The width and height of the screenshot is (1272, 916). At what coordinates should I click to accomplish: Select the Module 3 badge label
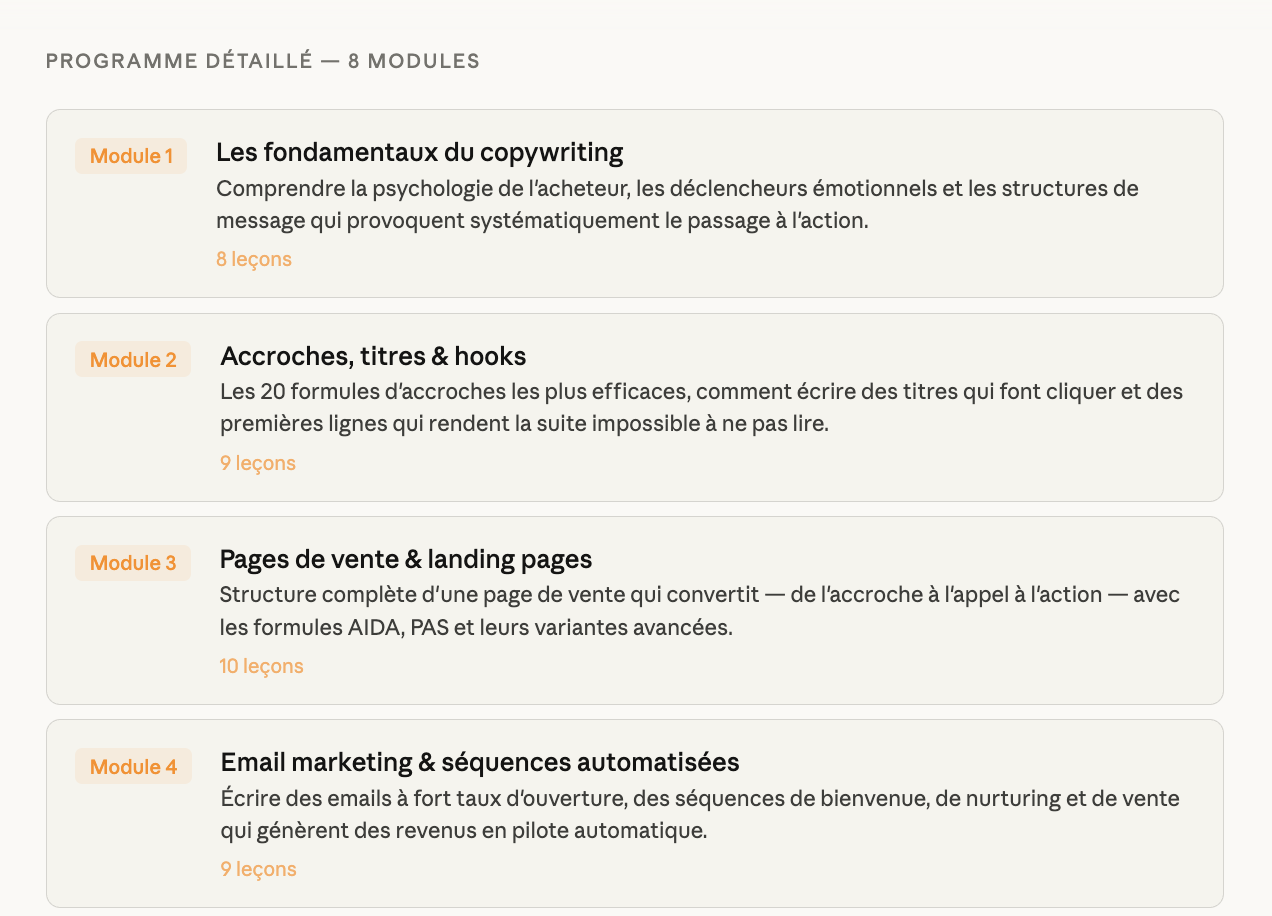133,563
